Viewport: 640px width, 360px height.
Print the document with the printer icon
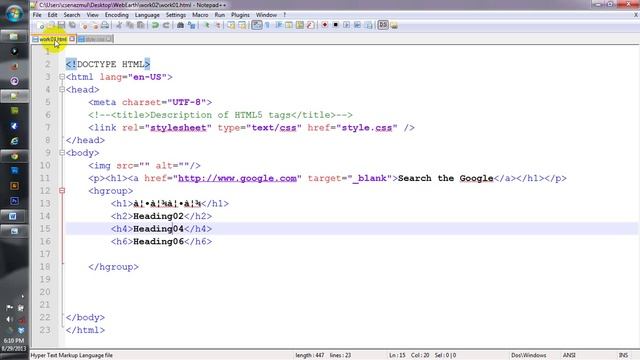(x=105, y=25)
